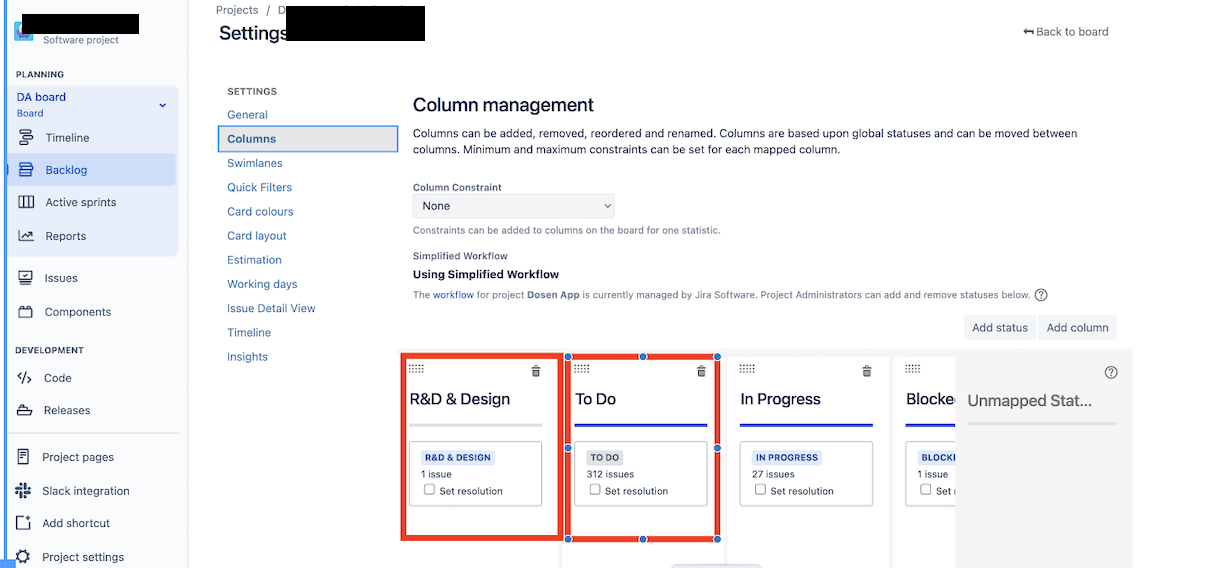Image resolution: width=1212 pixels, height=568 pixels.
Task: Click the Backlog icon in sidebar
Action: 26,170
